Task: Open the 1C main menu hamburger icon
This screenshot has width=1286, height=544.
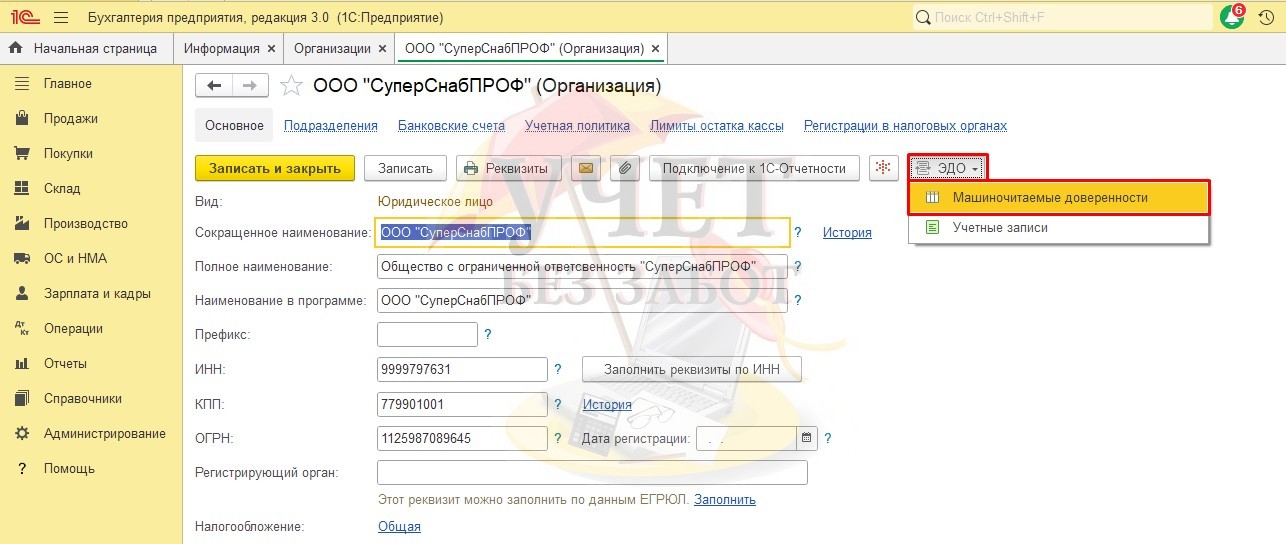Action: click(x=60, y=18)
